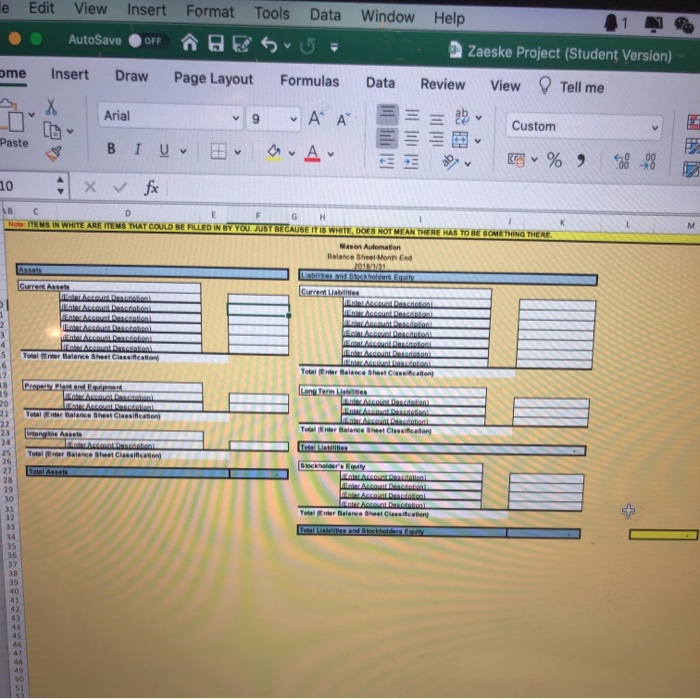Click the Decrease Decimal icon

648,162
